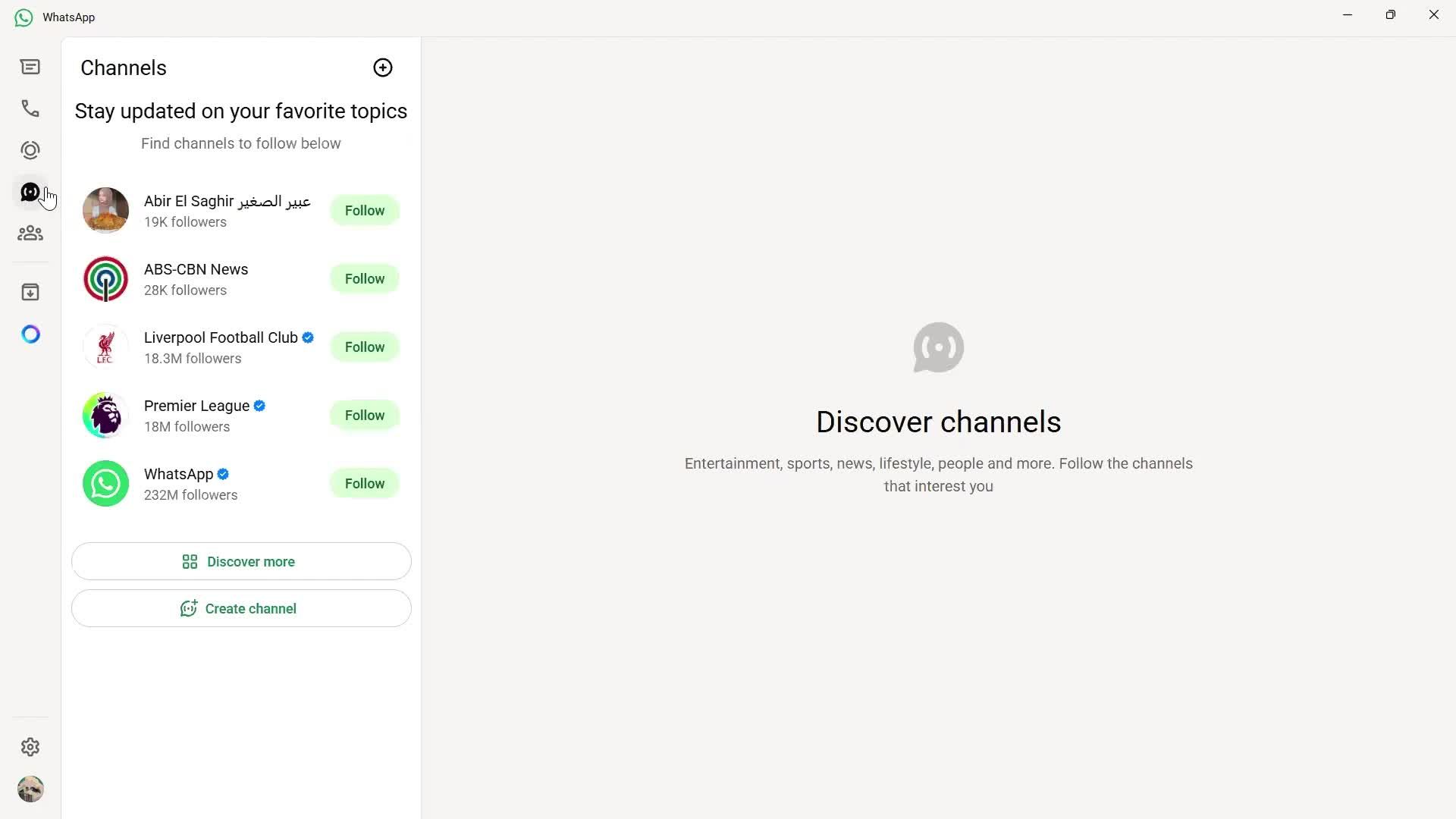Screen dimensions: 1456x819
Task: Open the Communities panel
Action: pos(30,233)
